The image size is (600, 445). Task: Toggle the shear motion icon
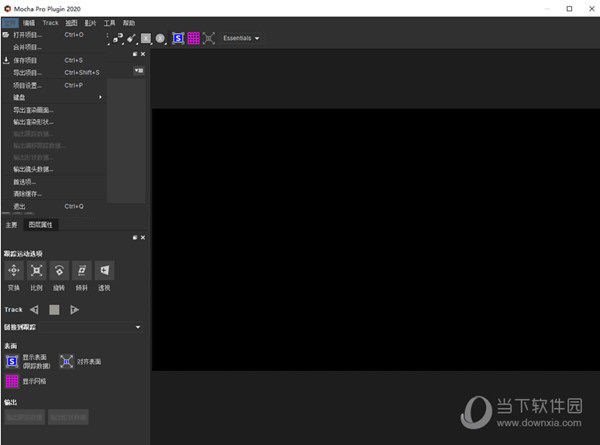tap(82, 271)
